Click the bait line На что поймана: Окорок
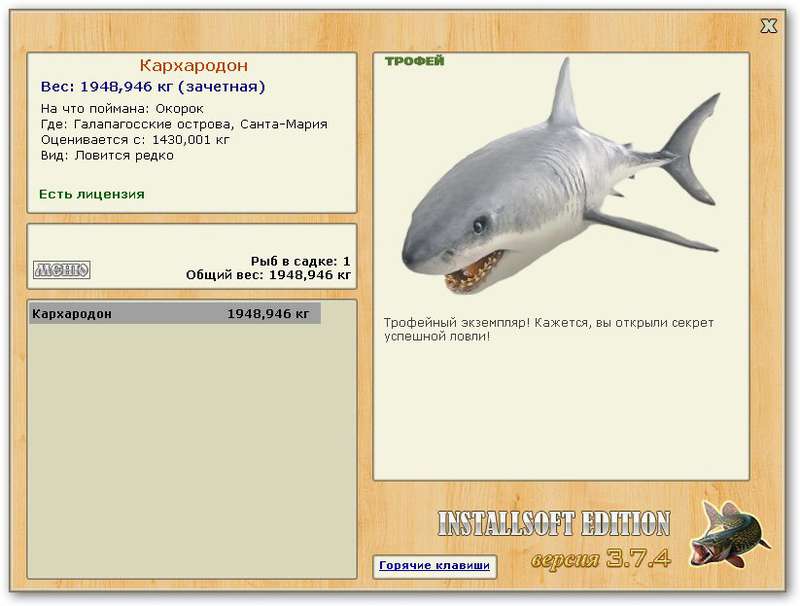 coord(122,109)
